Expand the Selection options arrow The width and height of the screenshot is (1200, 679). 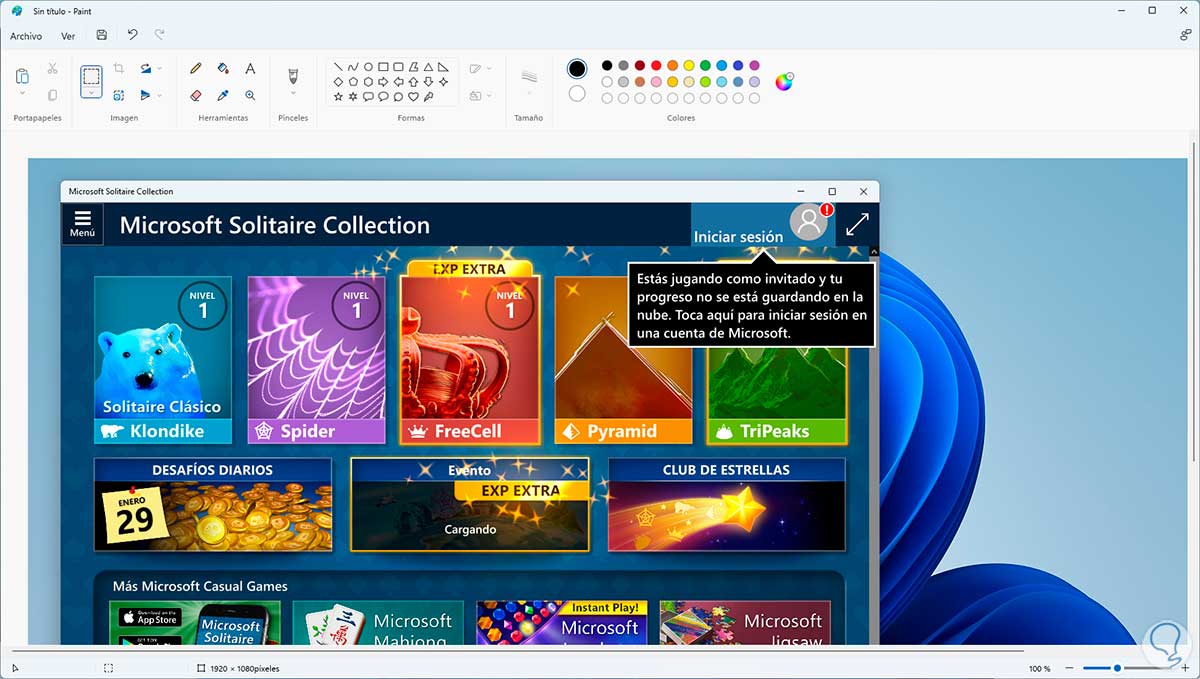pos(91,92)
